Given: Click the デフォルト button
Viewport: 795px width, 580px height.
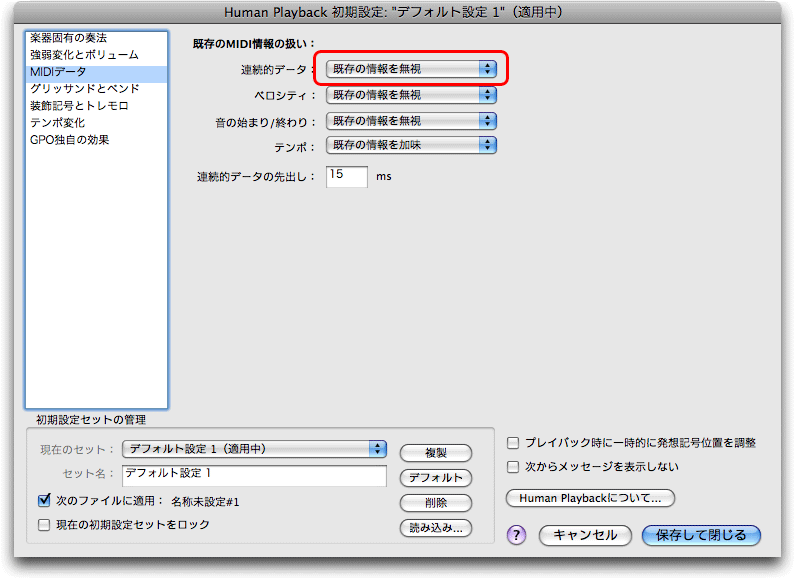Looking at the screenshot, I should pos(436,478).
